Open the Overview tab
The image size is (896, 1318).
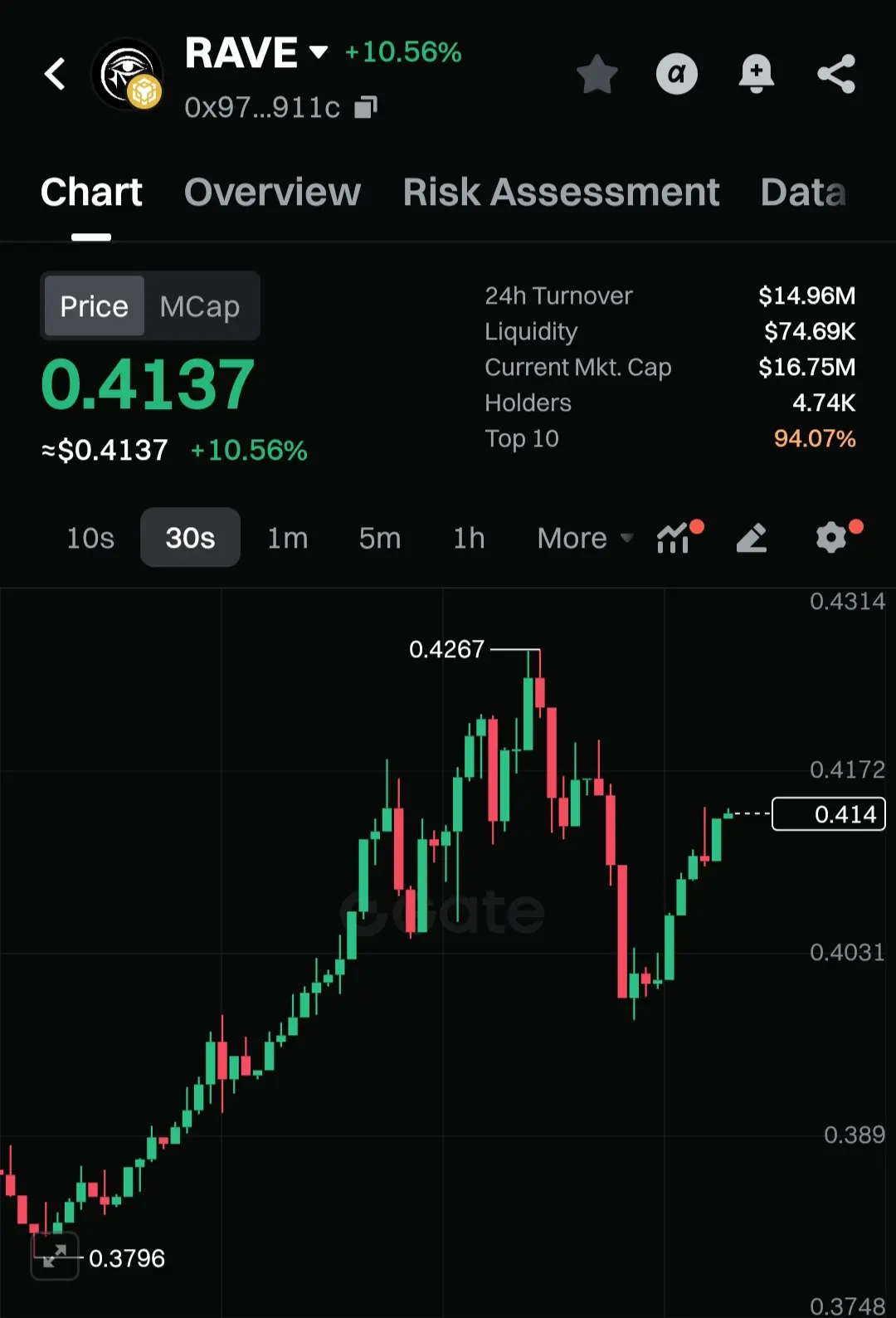(272, 193)
